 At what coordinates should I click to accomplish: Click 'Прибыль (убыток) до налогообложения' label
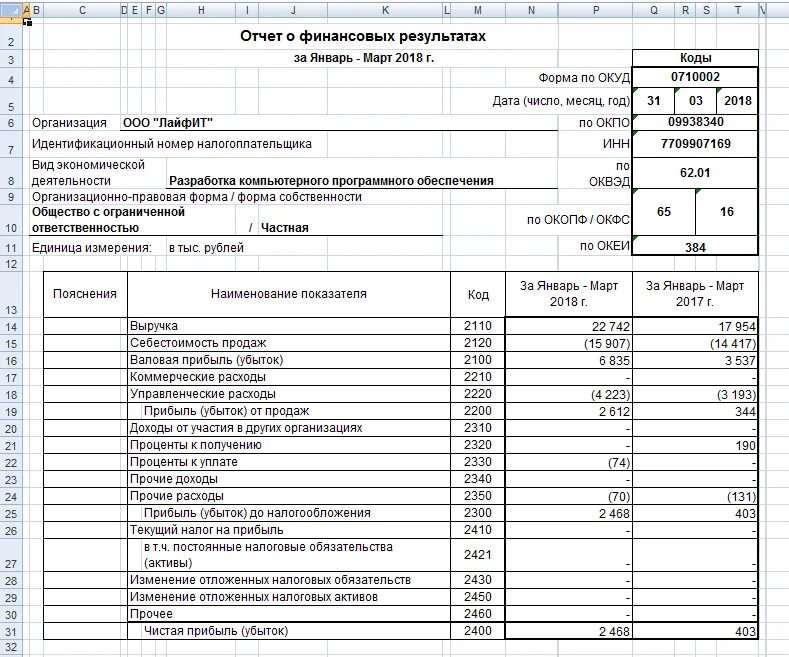point(257,513)
